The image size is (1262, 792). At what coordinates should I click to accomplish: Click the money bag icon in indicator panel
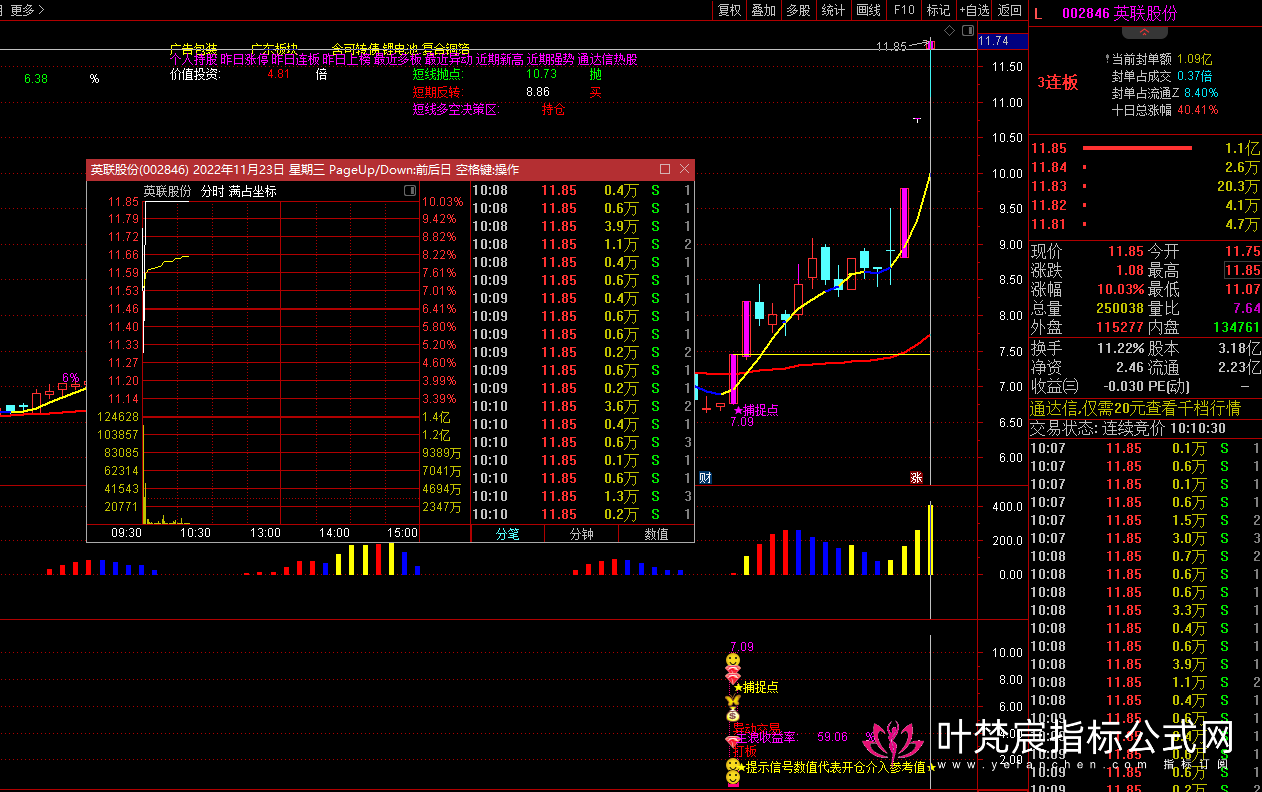coord(733,714)
